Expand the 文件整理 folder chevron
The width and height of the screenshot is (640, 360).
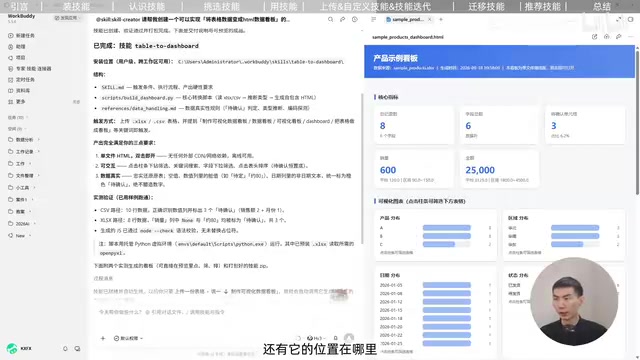click(39, 176)
